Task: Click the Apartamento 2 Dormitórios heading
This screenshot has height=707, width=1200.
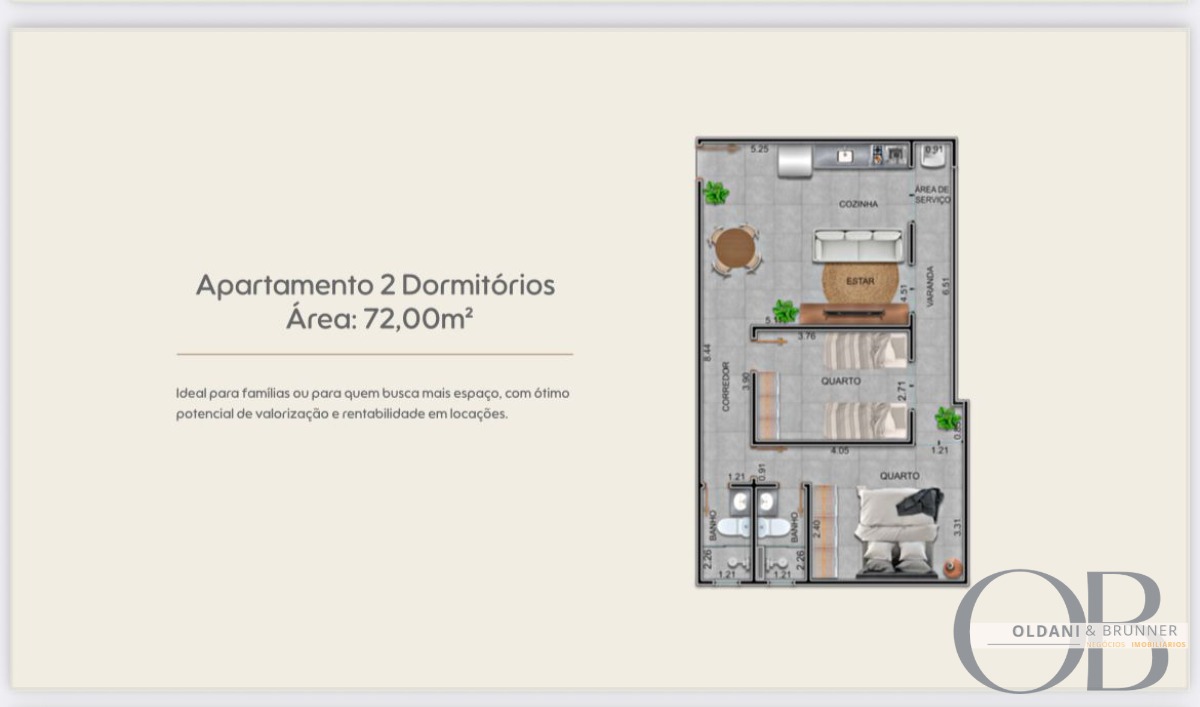Action: (375, 285)
